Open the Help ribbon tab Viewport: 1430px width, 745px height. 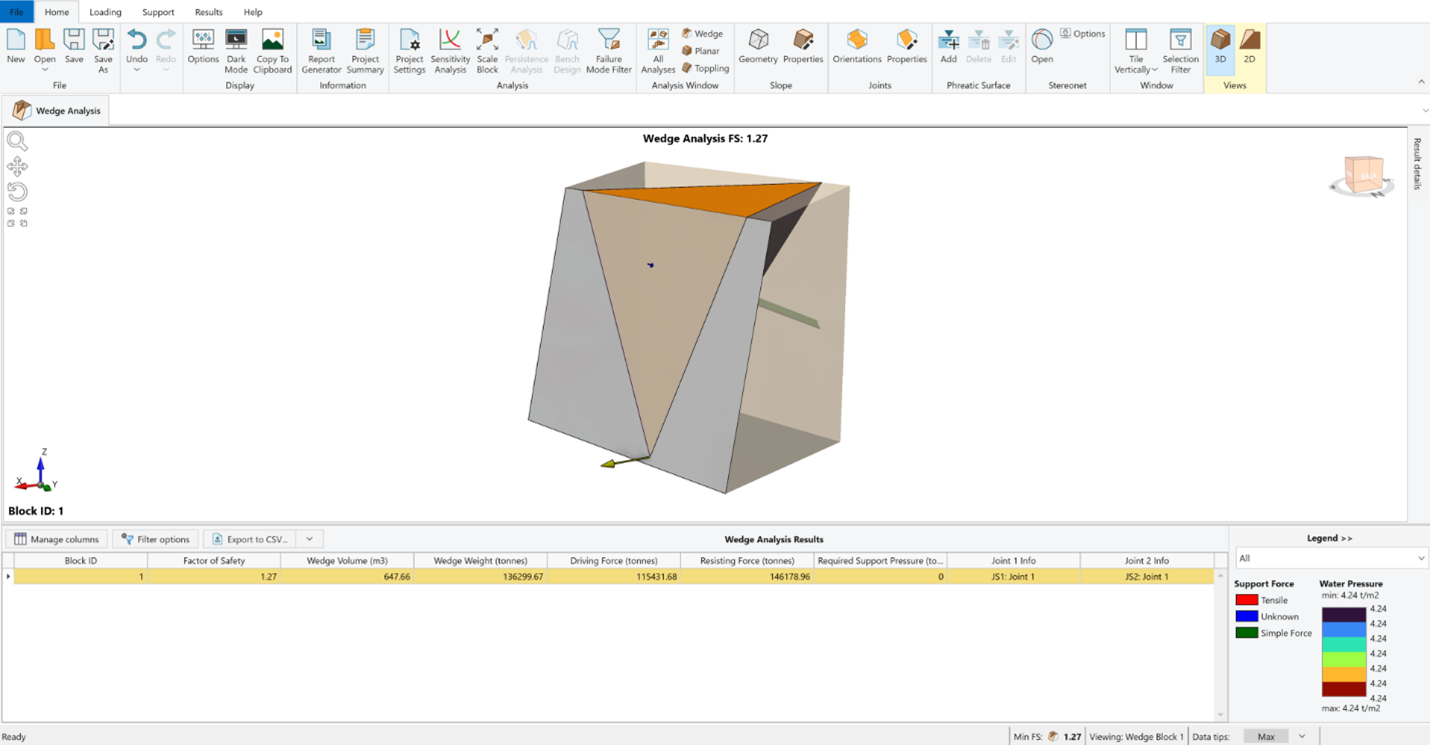click(x=253, y=12)
